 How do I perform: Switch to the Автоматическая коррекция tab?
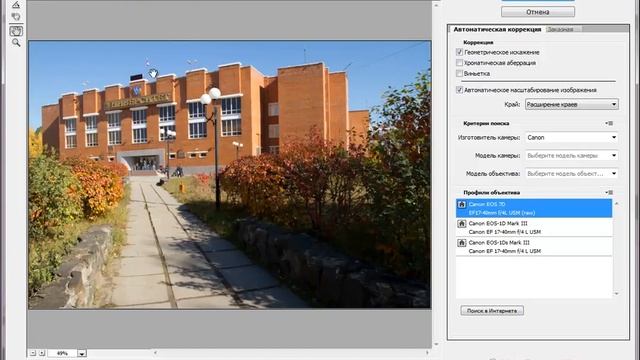[497, 29]
